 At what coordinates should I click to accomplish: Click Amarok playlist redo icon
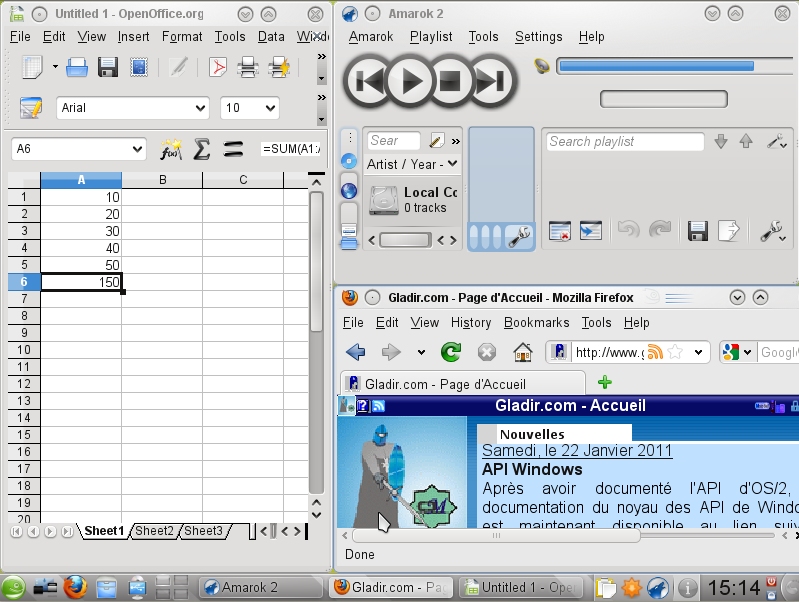click(660, 230)
